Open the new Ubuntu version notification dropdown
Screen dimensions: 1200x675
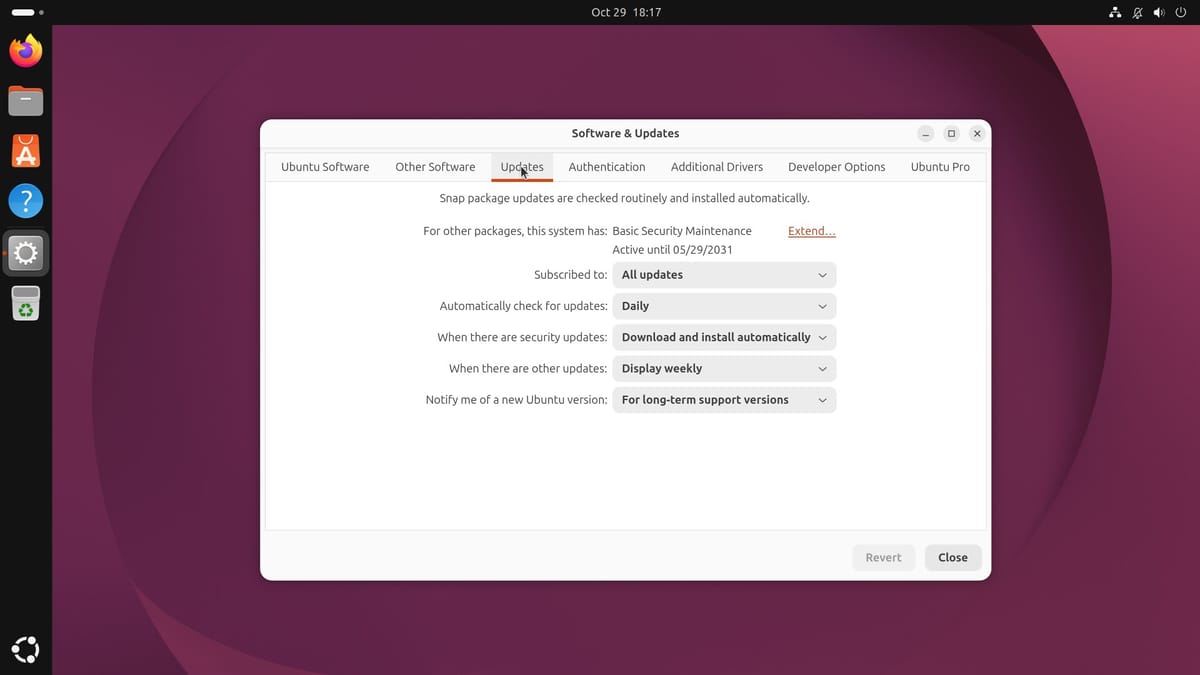point(724,400)
